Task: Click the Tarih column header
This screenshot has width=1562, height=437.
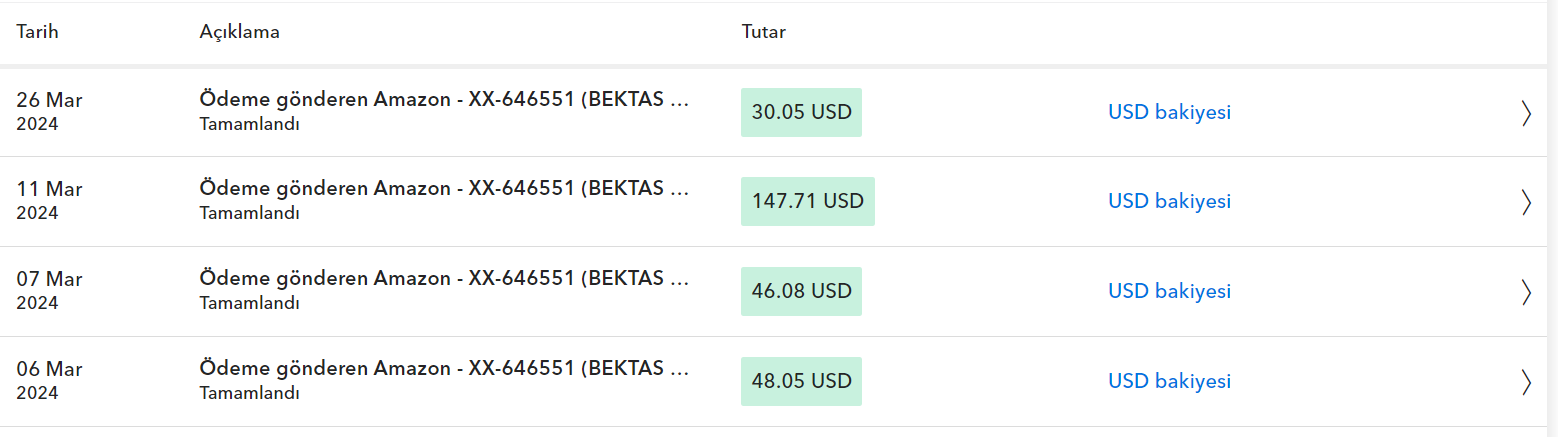Action: 37,31
